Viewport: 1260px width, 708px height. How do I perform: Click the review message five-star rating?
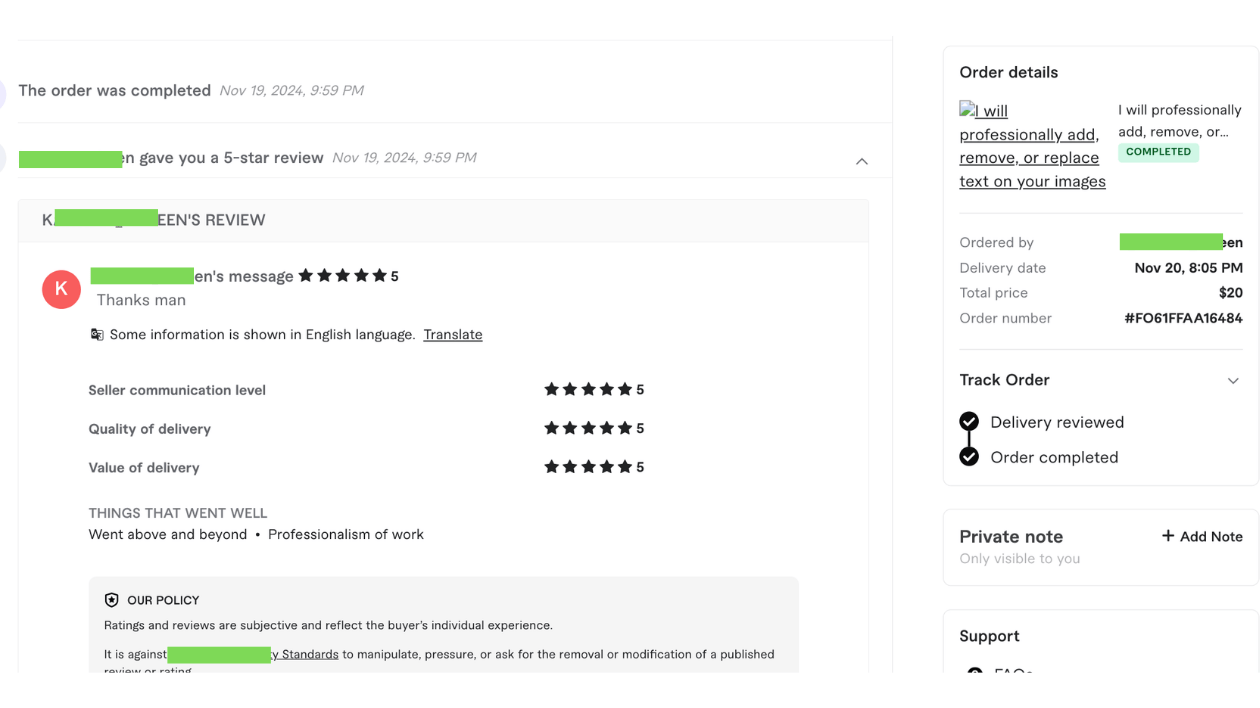click(342, 276)
